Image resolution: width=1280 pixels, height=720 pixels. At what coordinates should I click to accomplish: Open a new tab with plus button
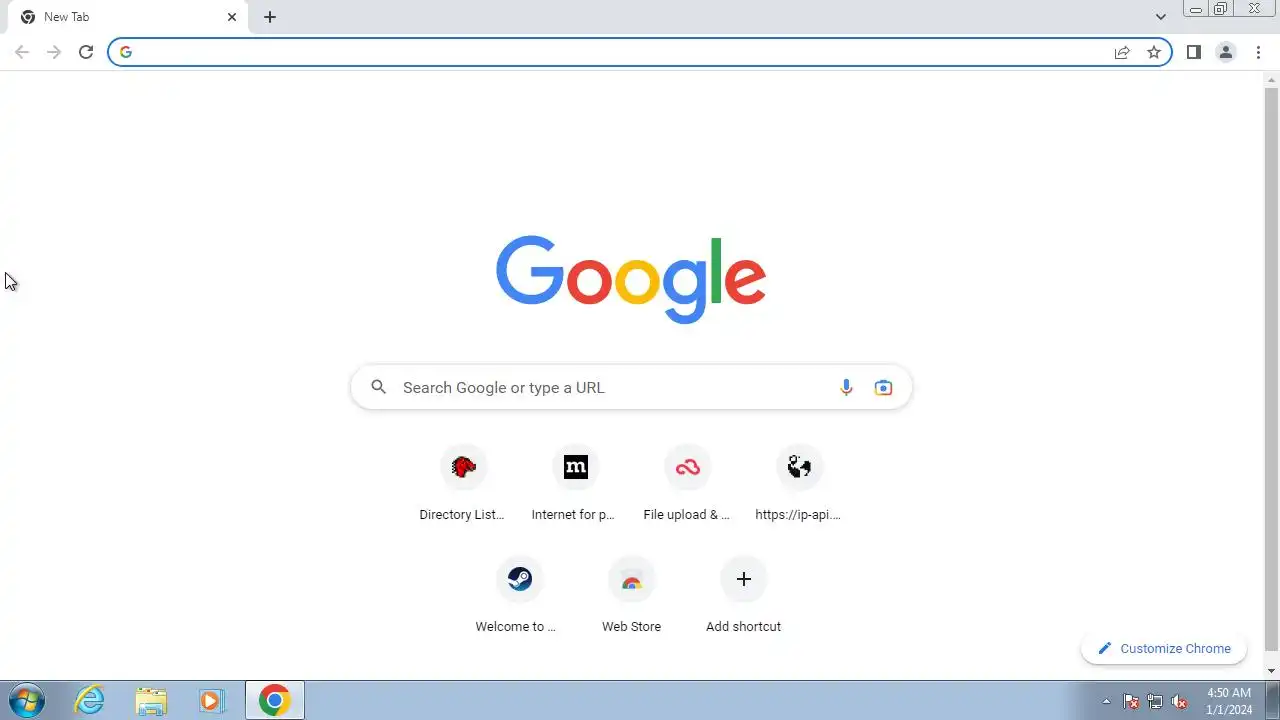tap(270, 17)
